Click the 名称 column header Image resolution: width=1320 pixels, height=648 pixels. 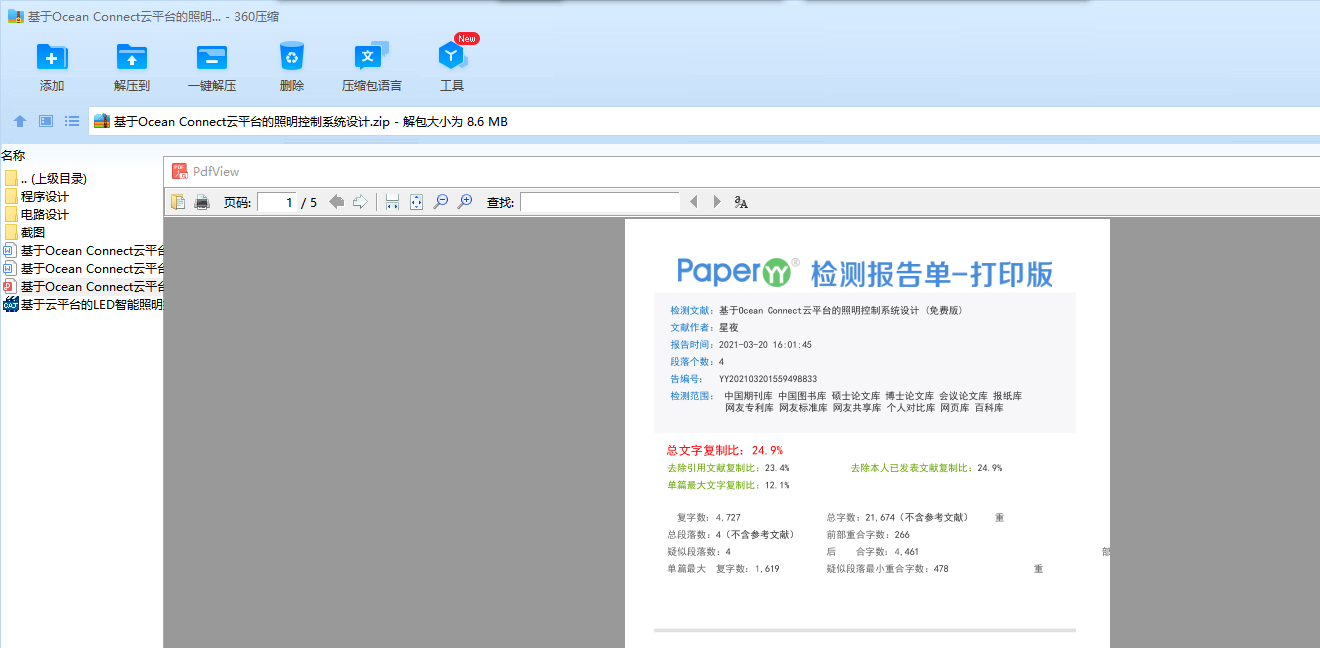13,155
